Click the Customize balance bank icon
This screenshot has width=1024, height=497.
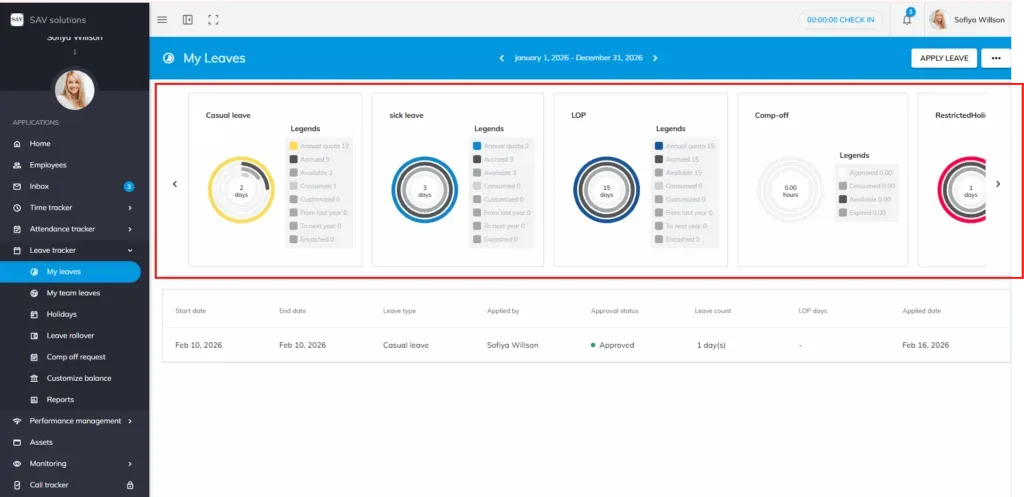34,378
